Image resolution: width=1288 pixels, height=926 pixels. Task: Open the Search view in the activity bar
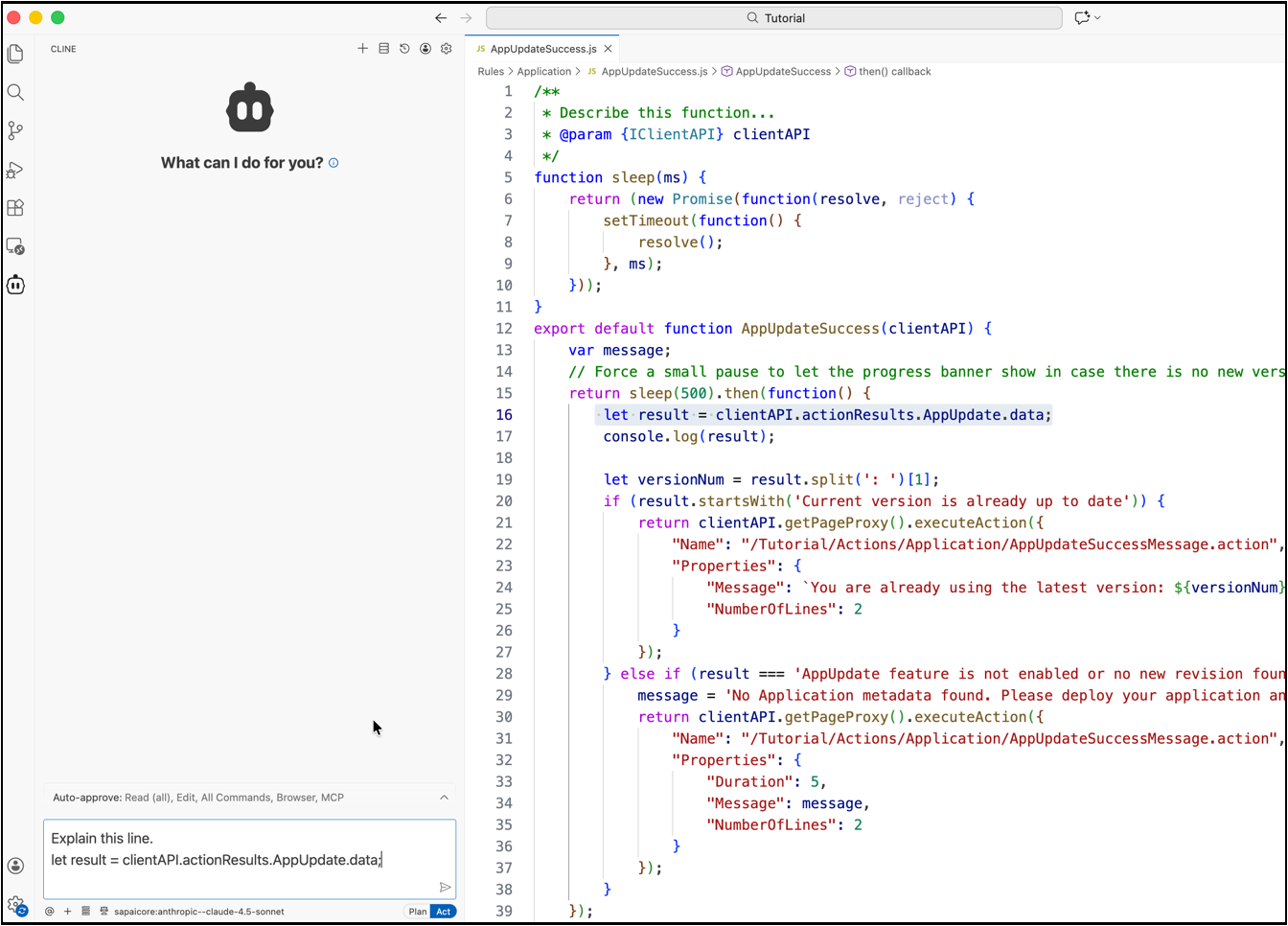15,92
